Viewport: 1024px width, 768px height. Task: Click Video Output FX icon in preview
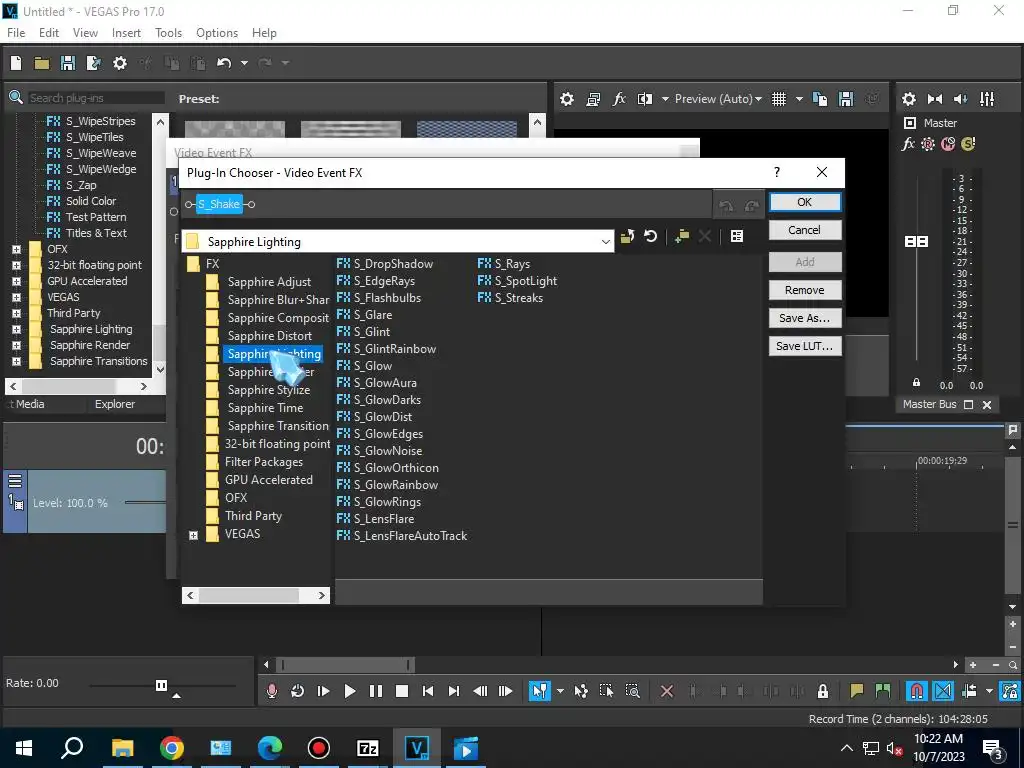tap(619, 99)
